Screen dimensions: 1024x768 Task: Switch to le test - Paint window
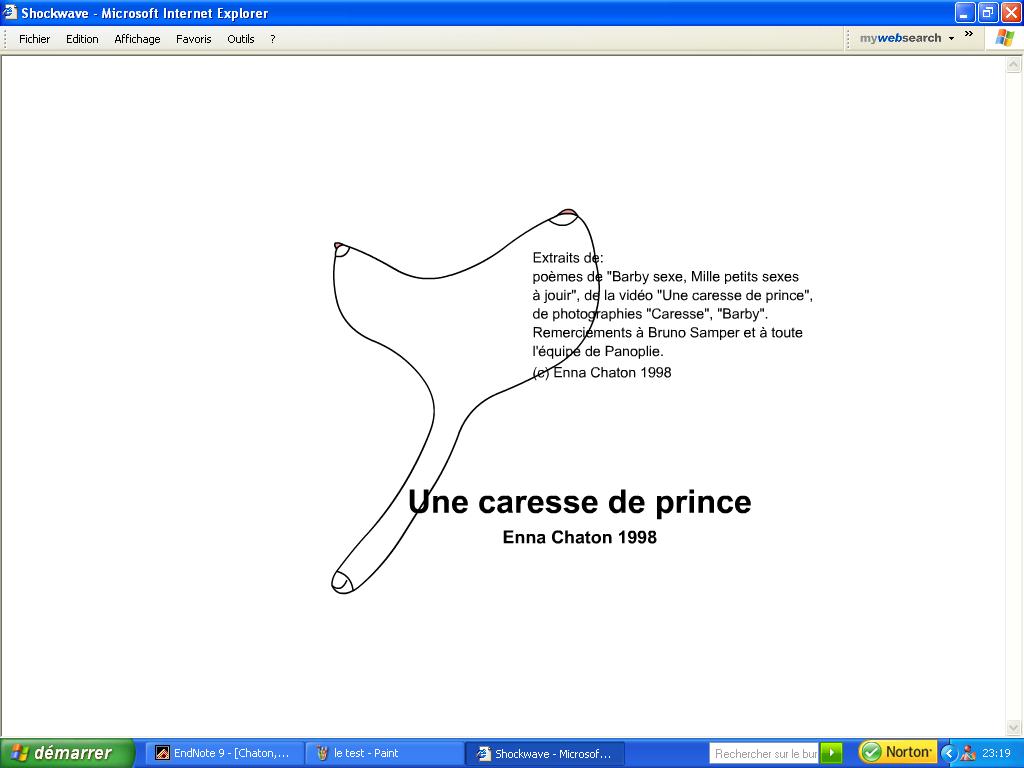(x=384, y=753)
